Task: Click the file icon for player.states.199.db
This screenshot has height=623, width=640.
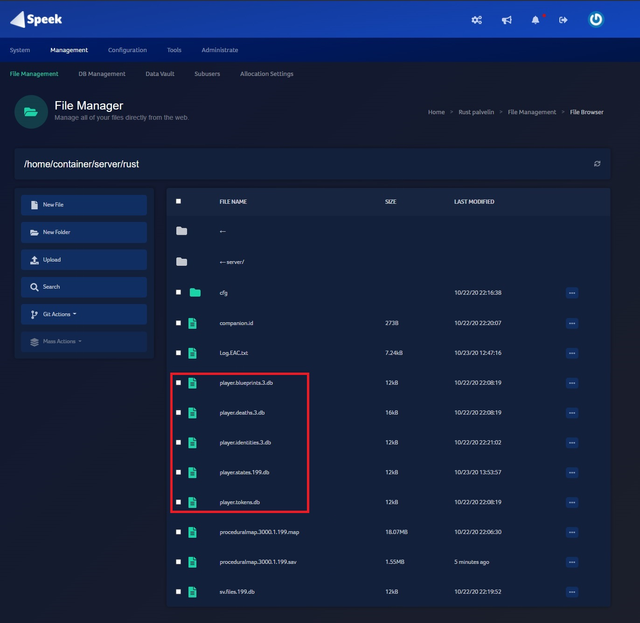Action: [192, 472]
